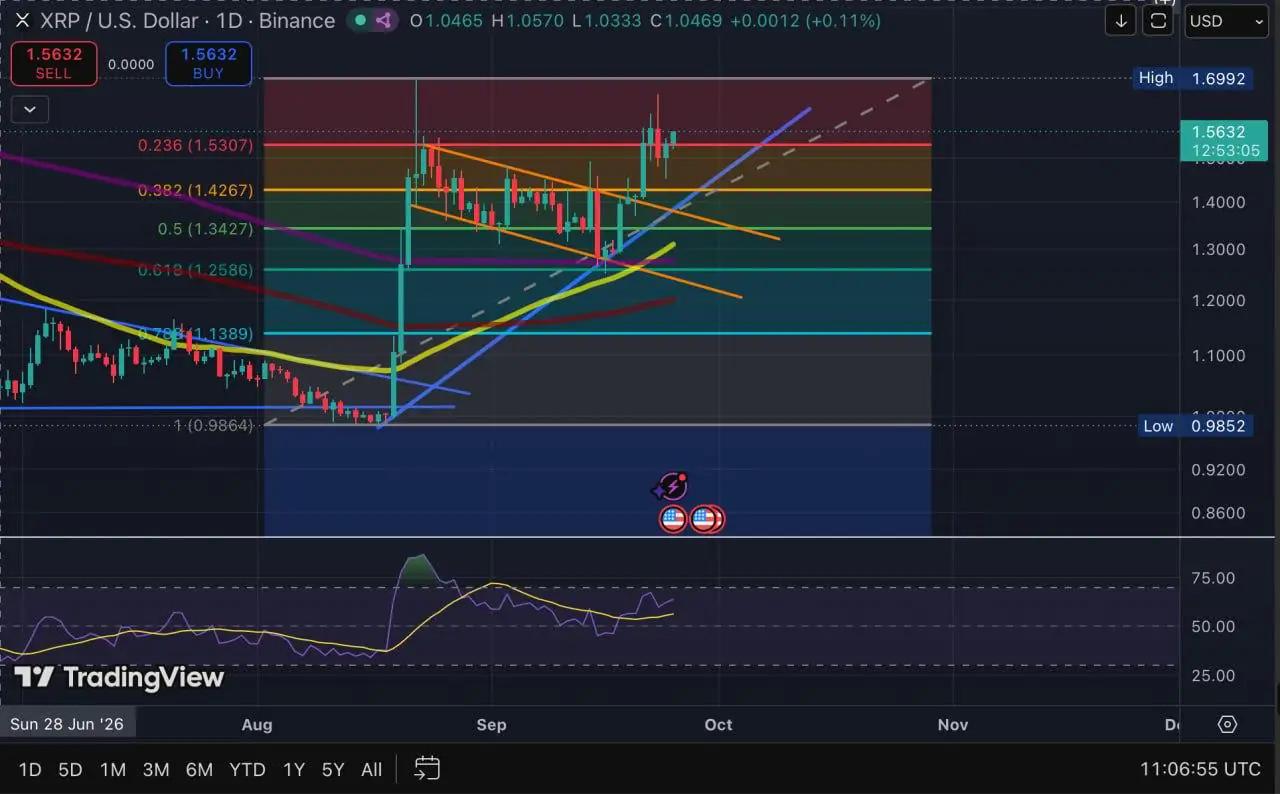Select the 3M time range
Screen dimensions: 1280x794
click(x=155, y=769)
